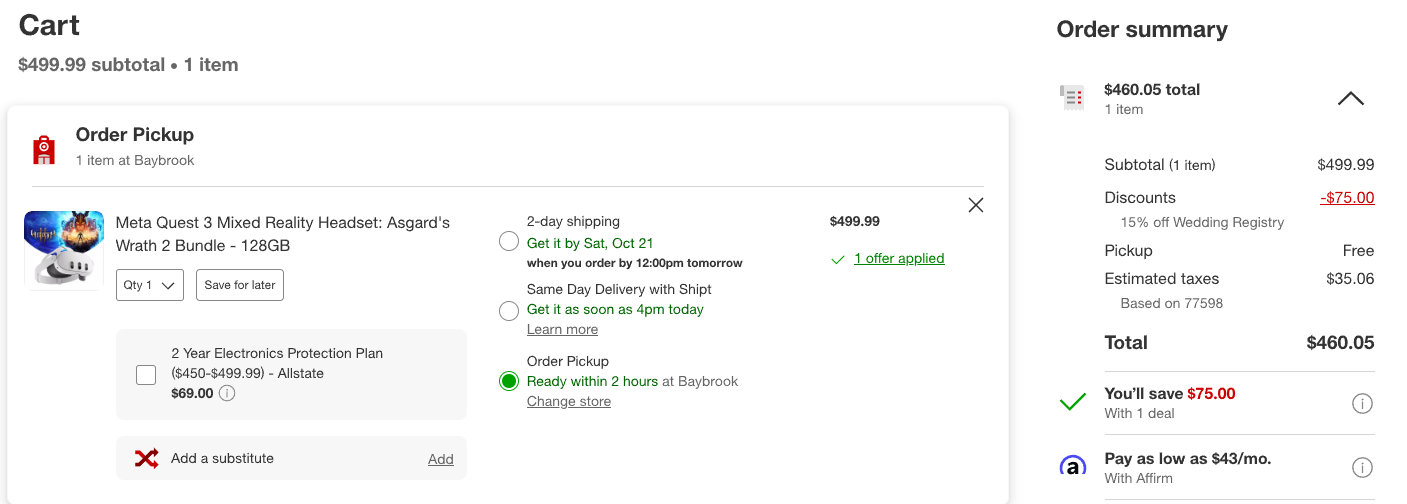
Task: Select the Order Pickup radio button
Action: tap(509, 381)
